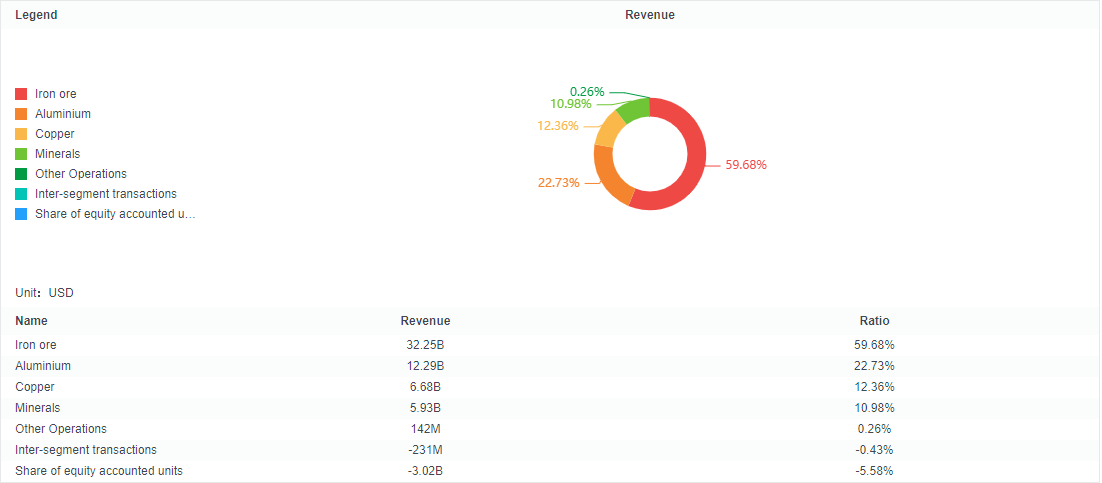Toggle Iron ore legend label

56,94
